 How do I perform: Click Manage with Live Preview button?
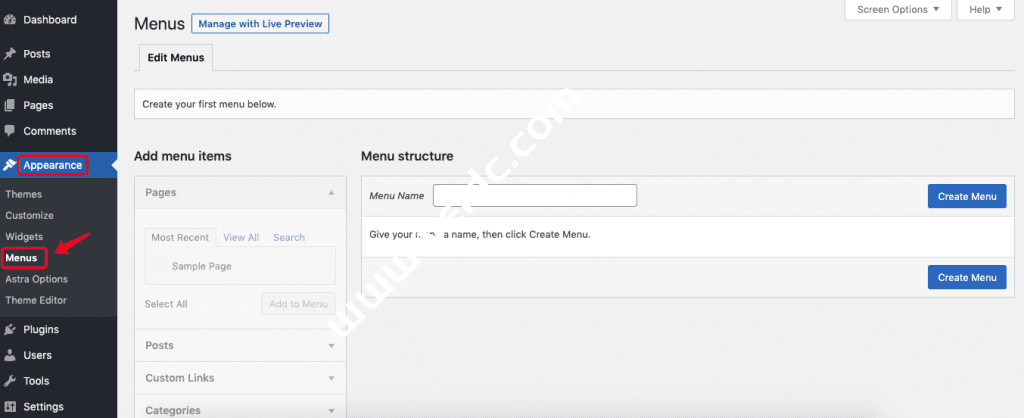click(x=260, y=23)
